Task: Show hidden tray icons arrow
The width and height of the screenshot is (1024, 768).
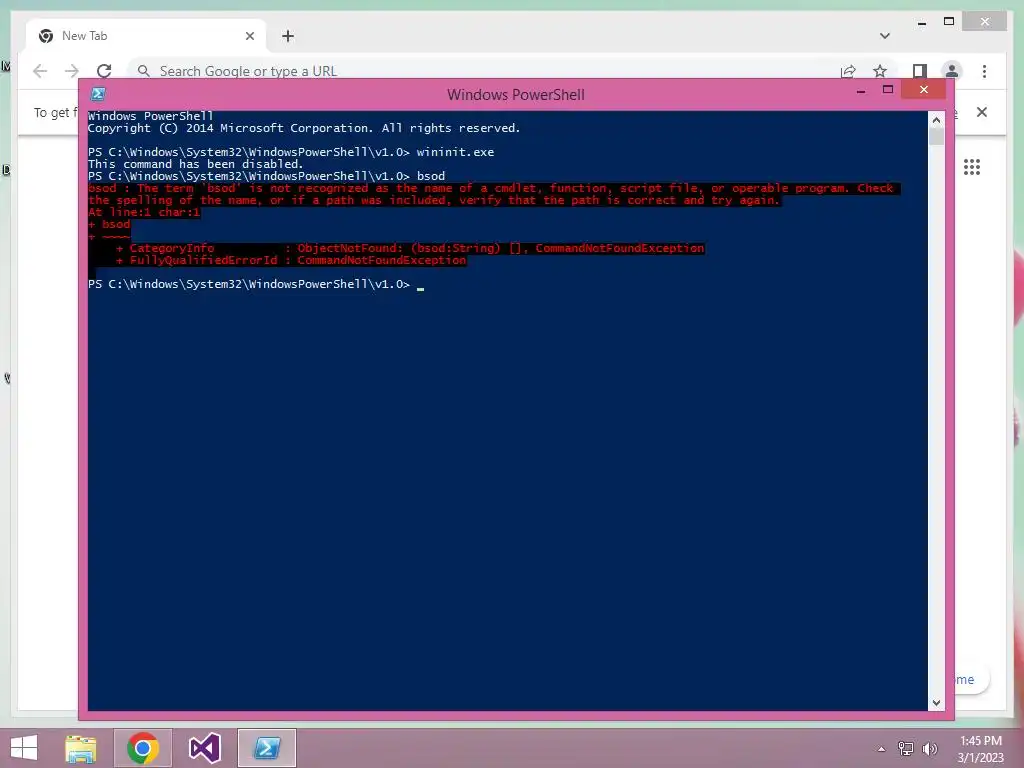Action: (882, 749)
